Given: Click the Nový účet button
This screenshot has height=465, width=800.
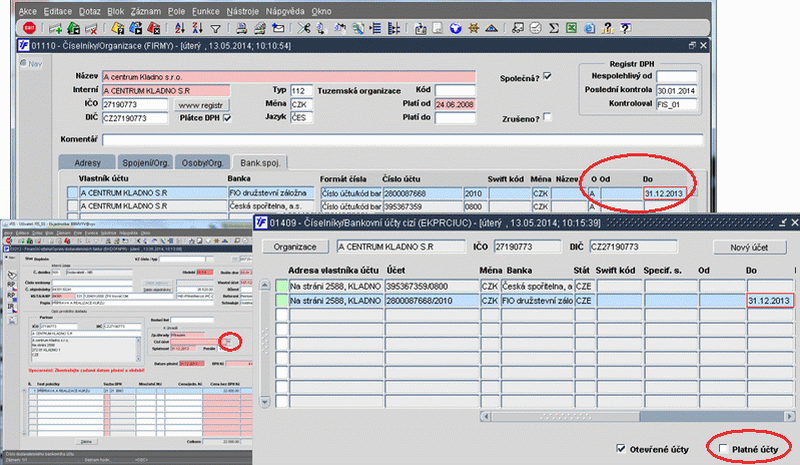Looking at the screenshot, I should tap(748, 246).
